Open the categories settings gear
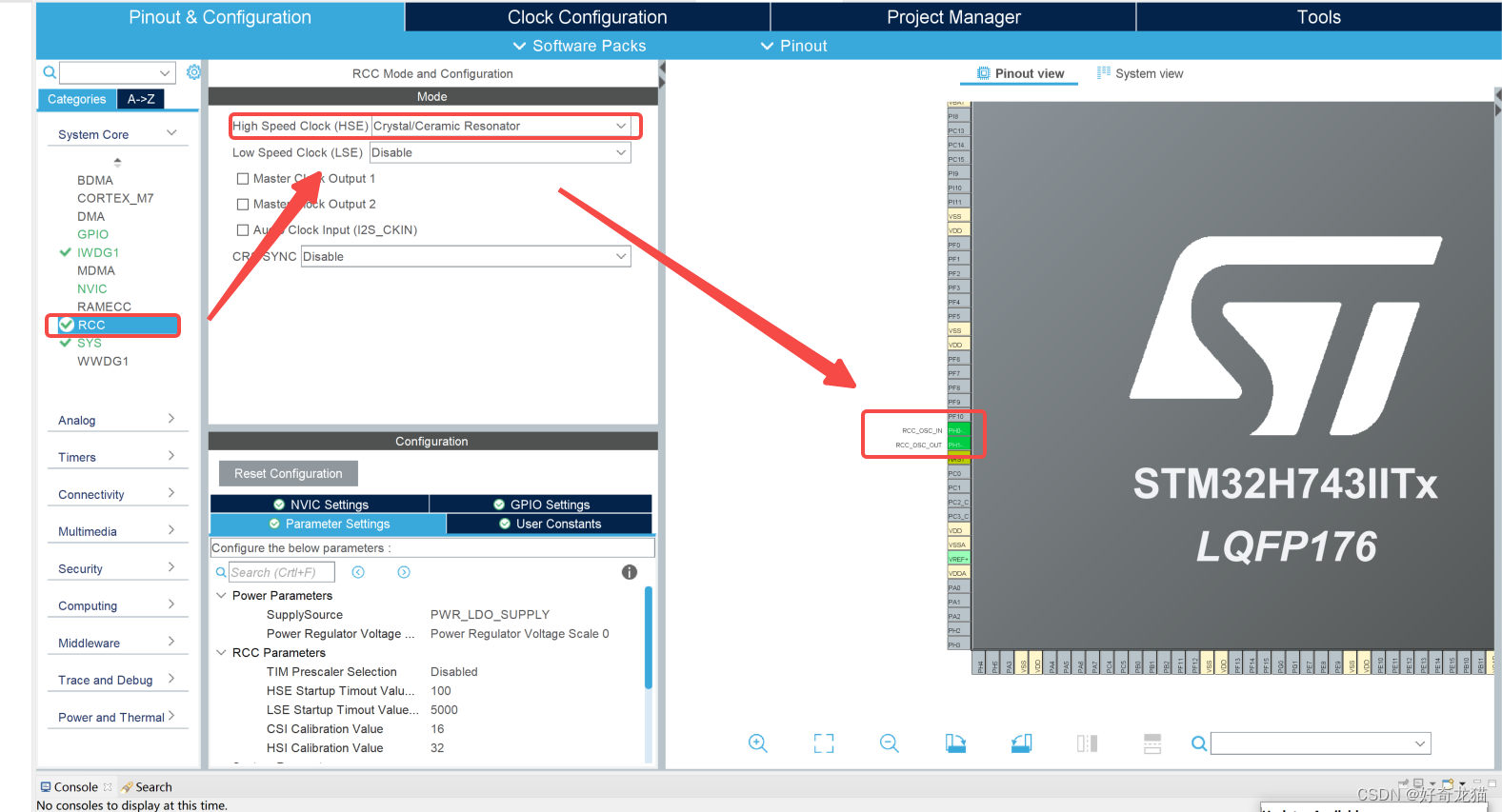This screenshot has height=812, width=1502. point(193,72)
